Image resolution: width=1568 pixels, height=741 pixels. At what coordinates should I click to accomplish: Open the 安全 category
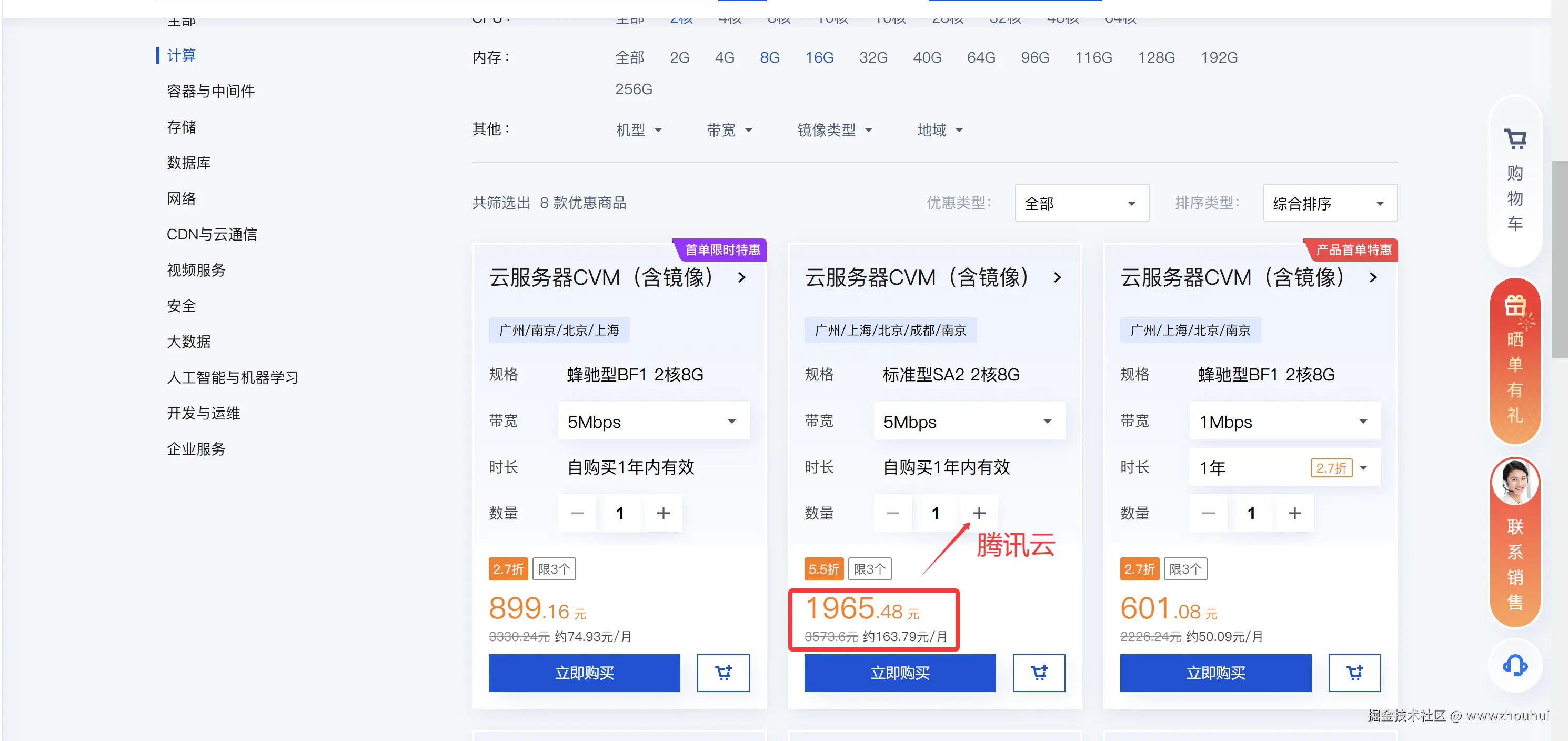point(182,306)
